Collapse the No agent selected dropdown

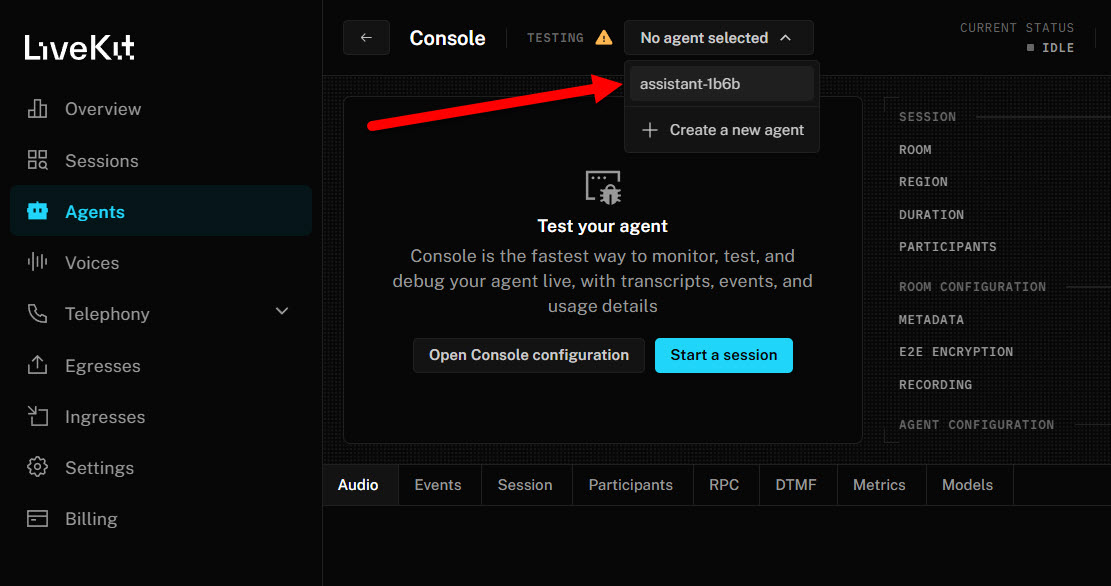[718, 38]
